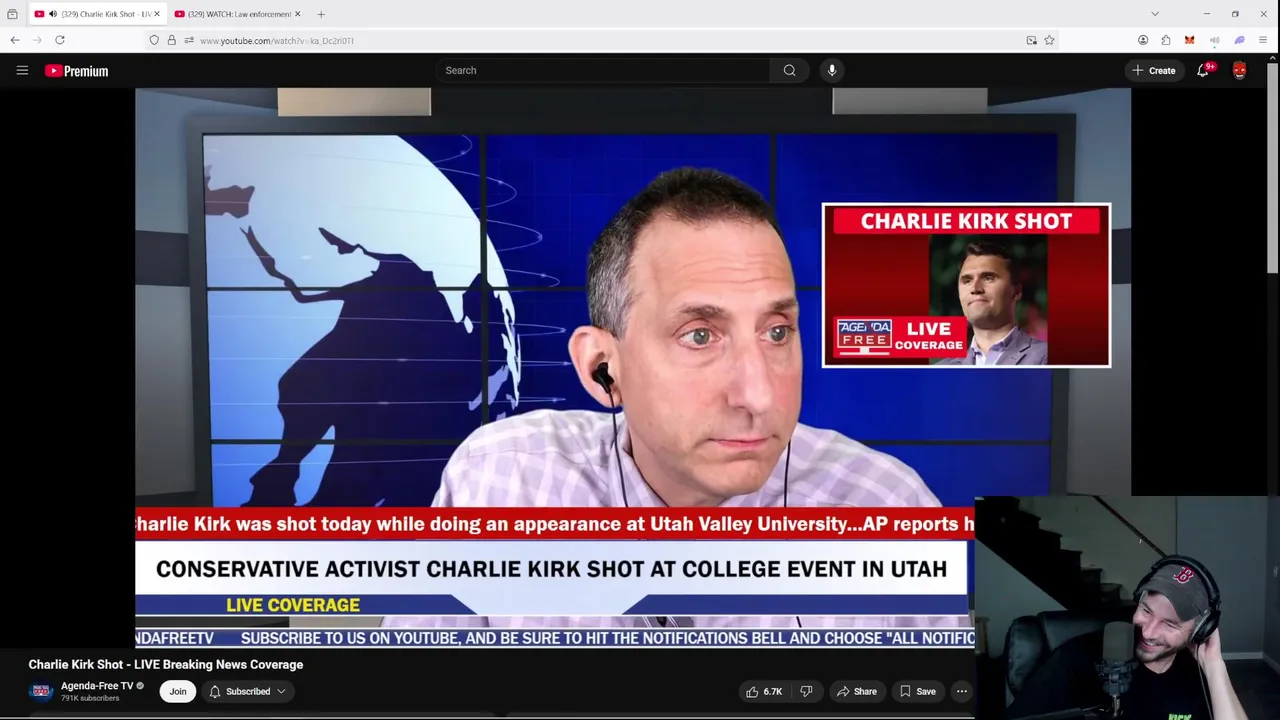1280x720 pixels.
Task: Go to YouTube Premium home logo
Action: tap(76, 71)
